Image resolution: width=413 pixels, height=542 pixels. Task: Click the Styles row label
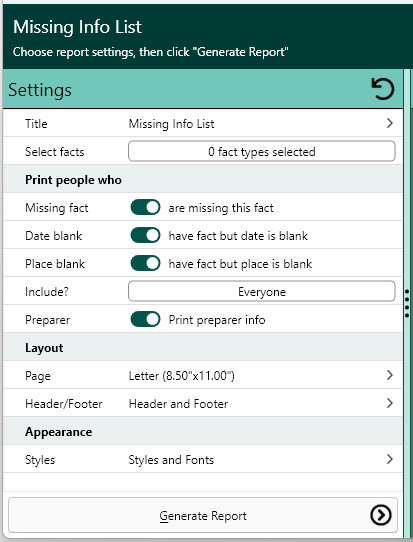(40, 460)
